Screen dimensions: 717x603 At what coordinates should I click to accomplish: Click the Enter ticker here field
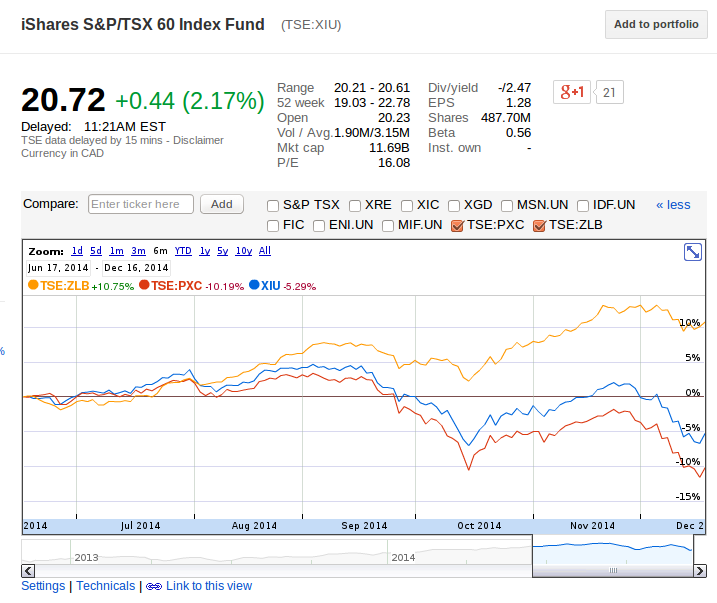[141, 204]
